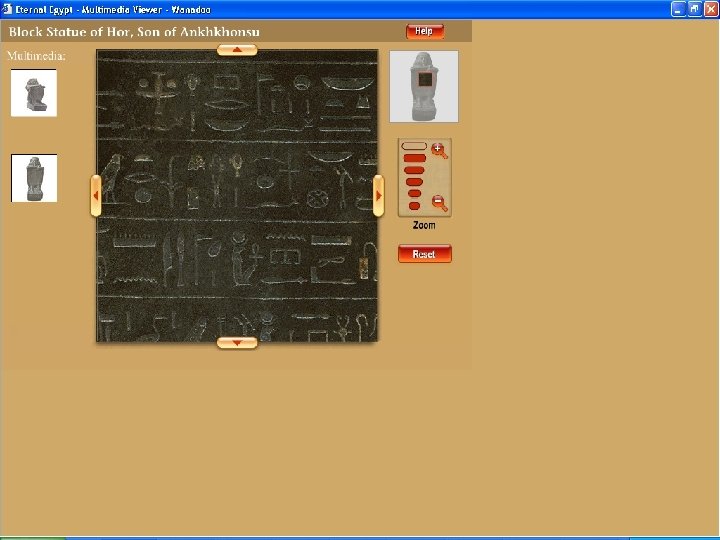
Task: Click the Eternal Egypt title bar application icon
Action: click(x=6, y=9)
